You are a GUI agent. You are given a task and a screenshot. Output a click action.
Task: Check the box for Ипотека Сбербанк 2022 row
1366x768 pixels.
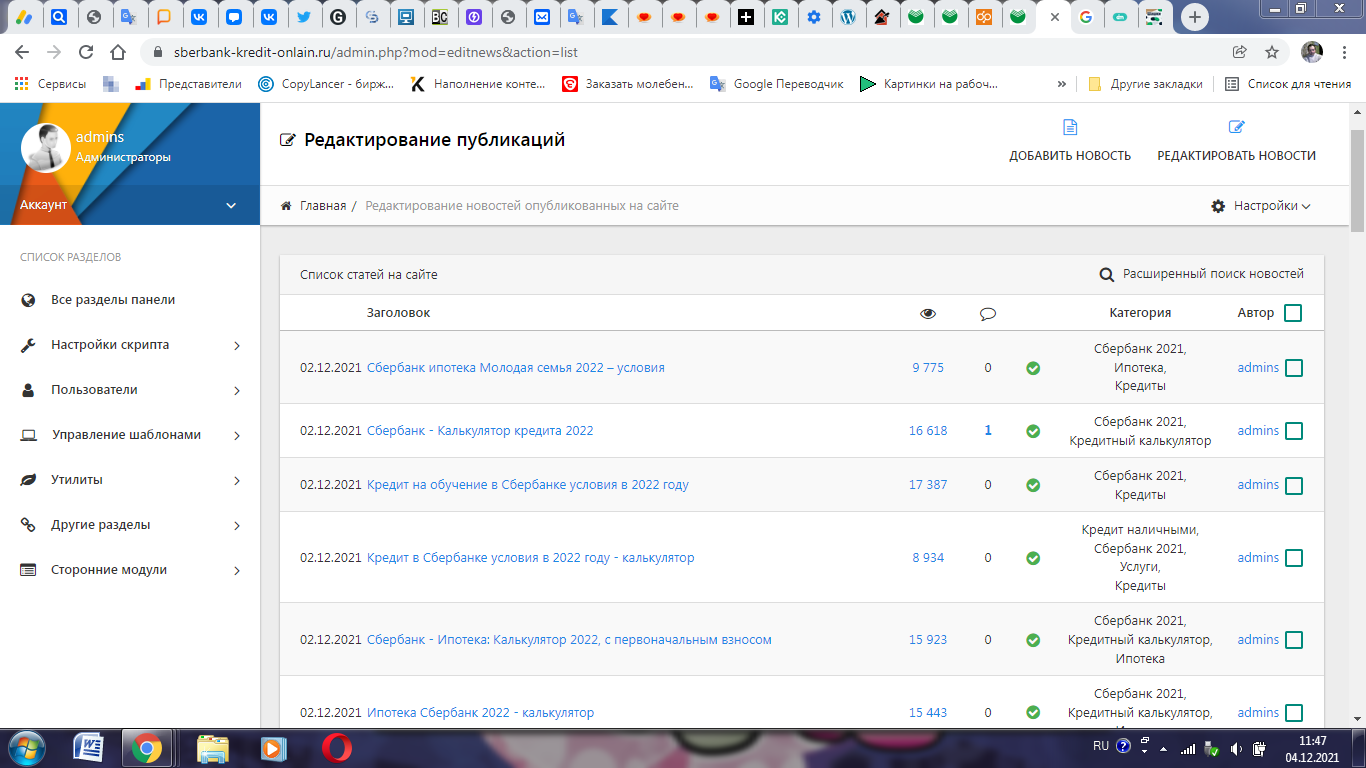pyautogui.click(x=1293, y=713)
